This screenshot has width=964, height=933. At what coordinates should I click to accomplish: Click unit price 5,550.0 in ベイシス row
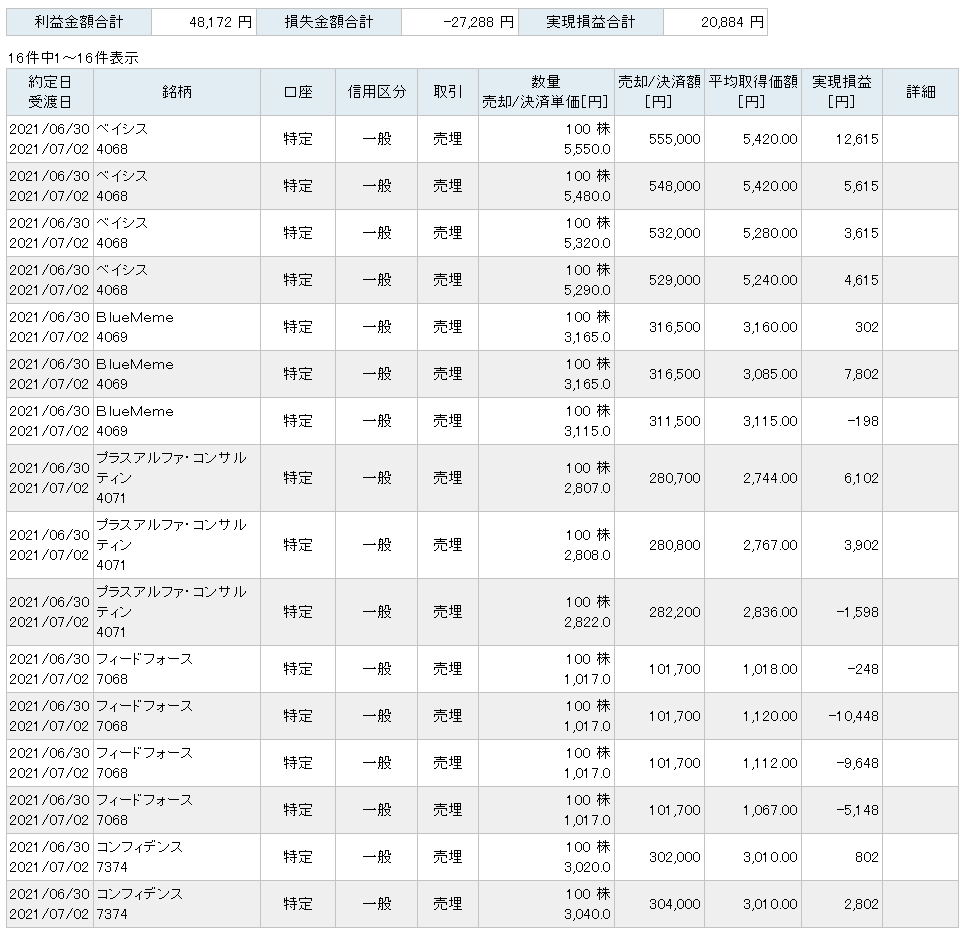(x=587, y=149)
